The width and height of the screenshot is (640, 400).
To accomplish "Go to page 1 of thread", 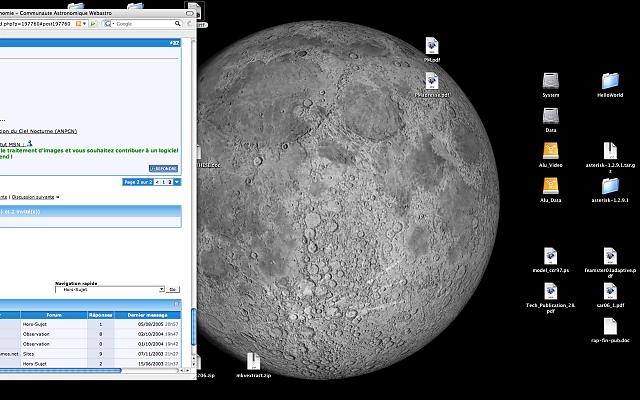I will pyautogui.click(x=164, y=182).
